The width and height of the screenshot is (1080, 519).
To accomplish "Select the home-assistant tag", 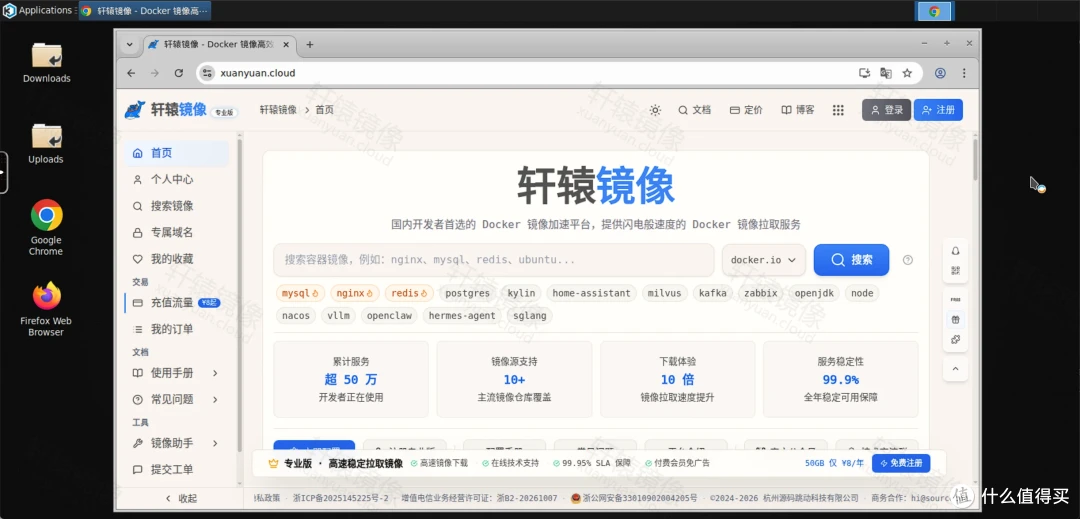I will 591,293.
